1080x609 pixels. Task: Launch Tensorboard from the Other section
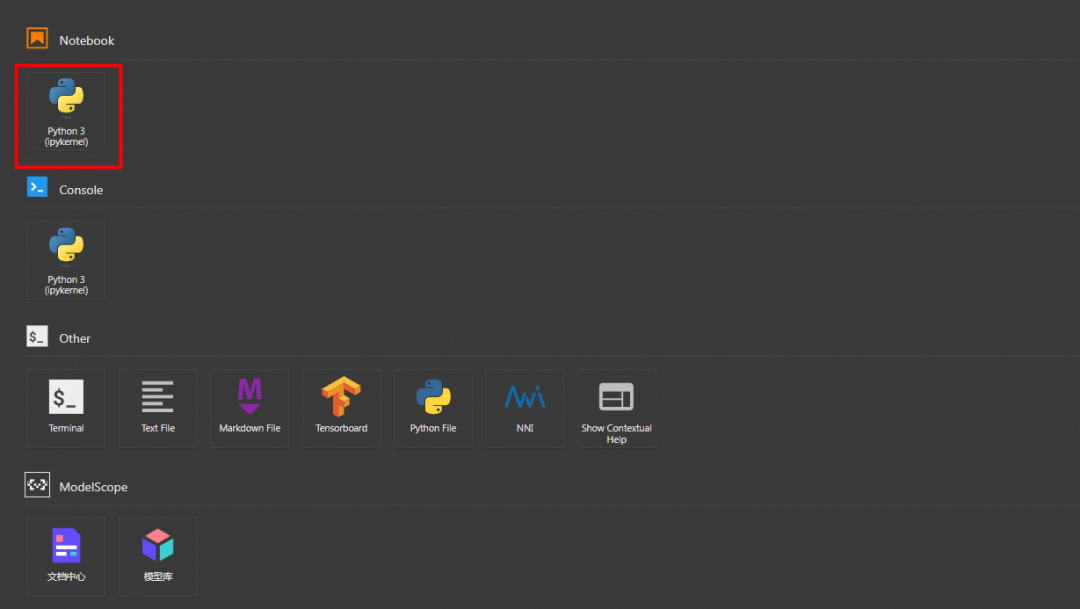(x=341, y=408)
